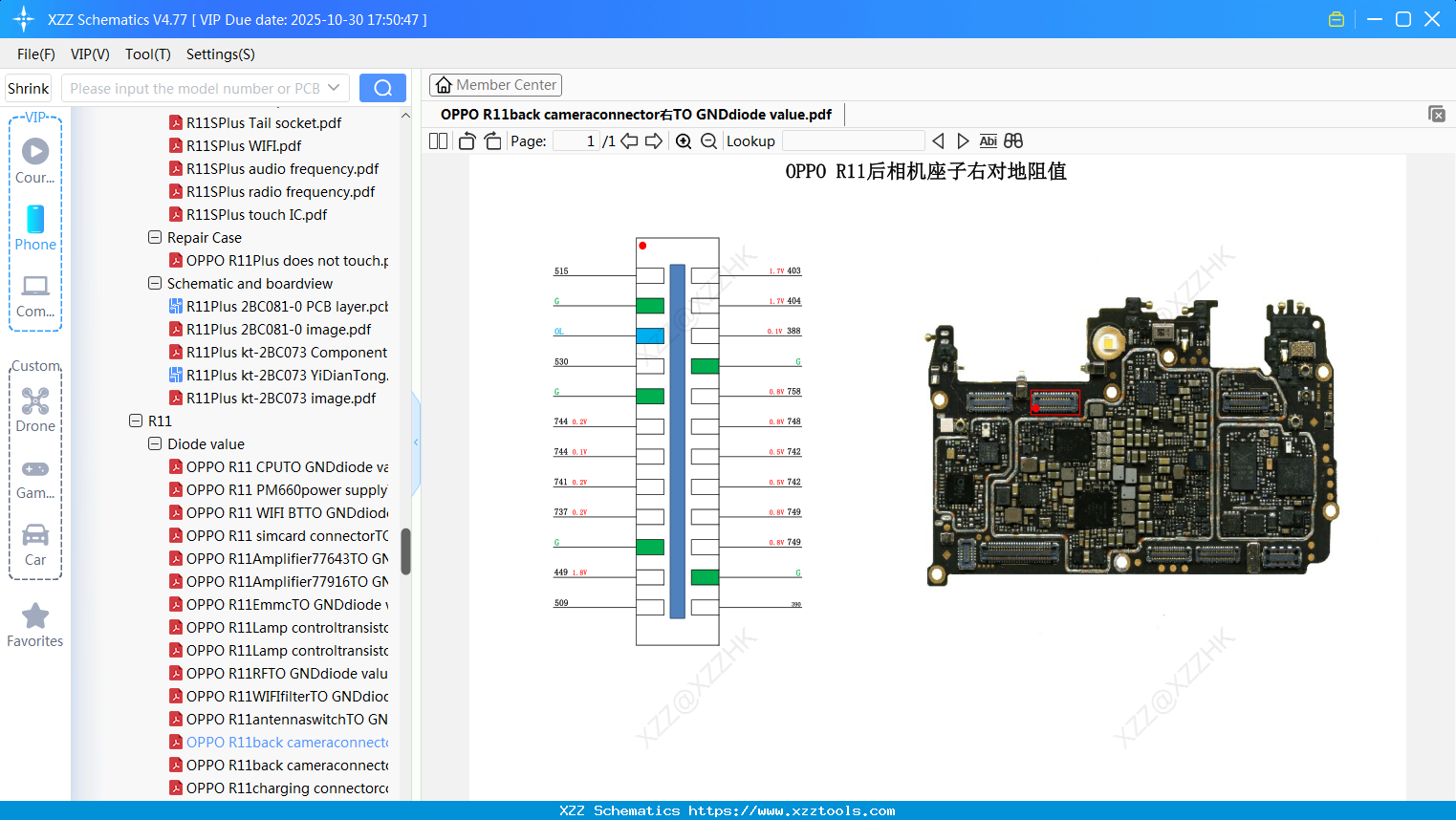Click the blue model search button
This screenshot has height=820, width=1456.
[x=382, y=88]
